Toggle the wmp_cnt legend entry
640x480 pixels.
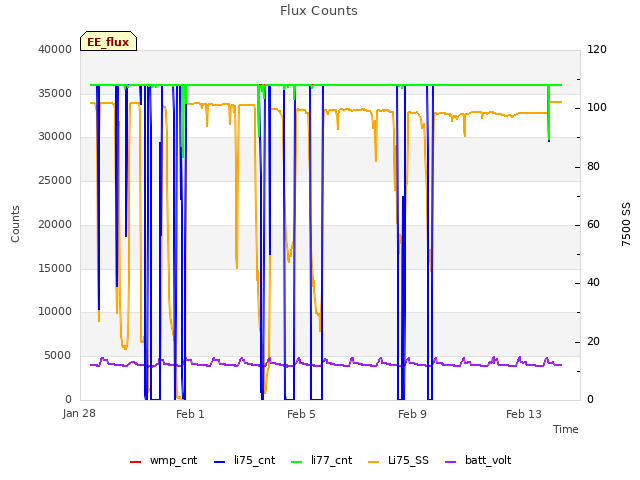163,461
